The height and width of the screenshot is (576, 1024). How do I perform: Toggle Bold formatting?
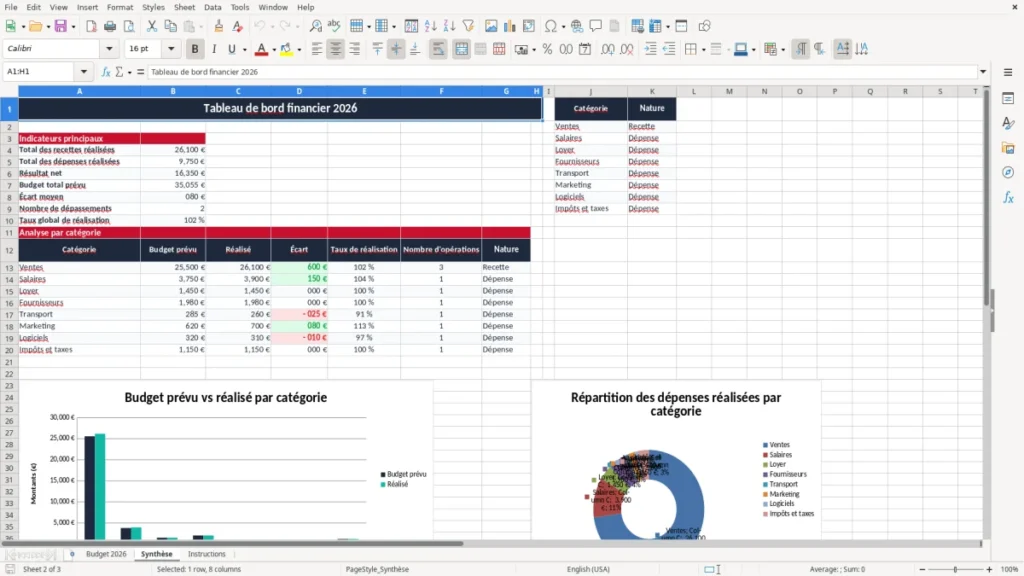click(195, 49)
